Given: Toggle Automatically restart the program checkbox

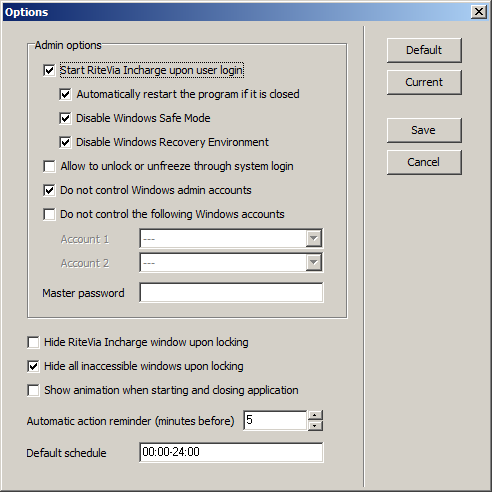Looking at the screenshot, I should pos(65,94).
